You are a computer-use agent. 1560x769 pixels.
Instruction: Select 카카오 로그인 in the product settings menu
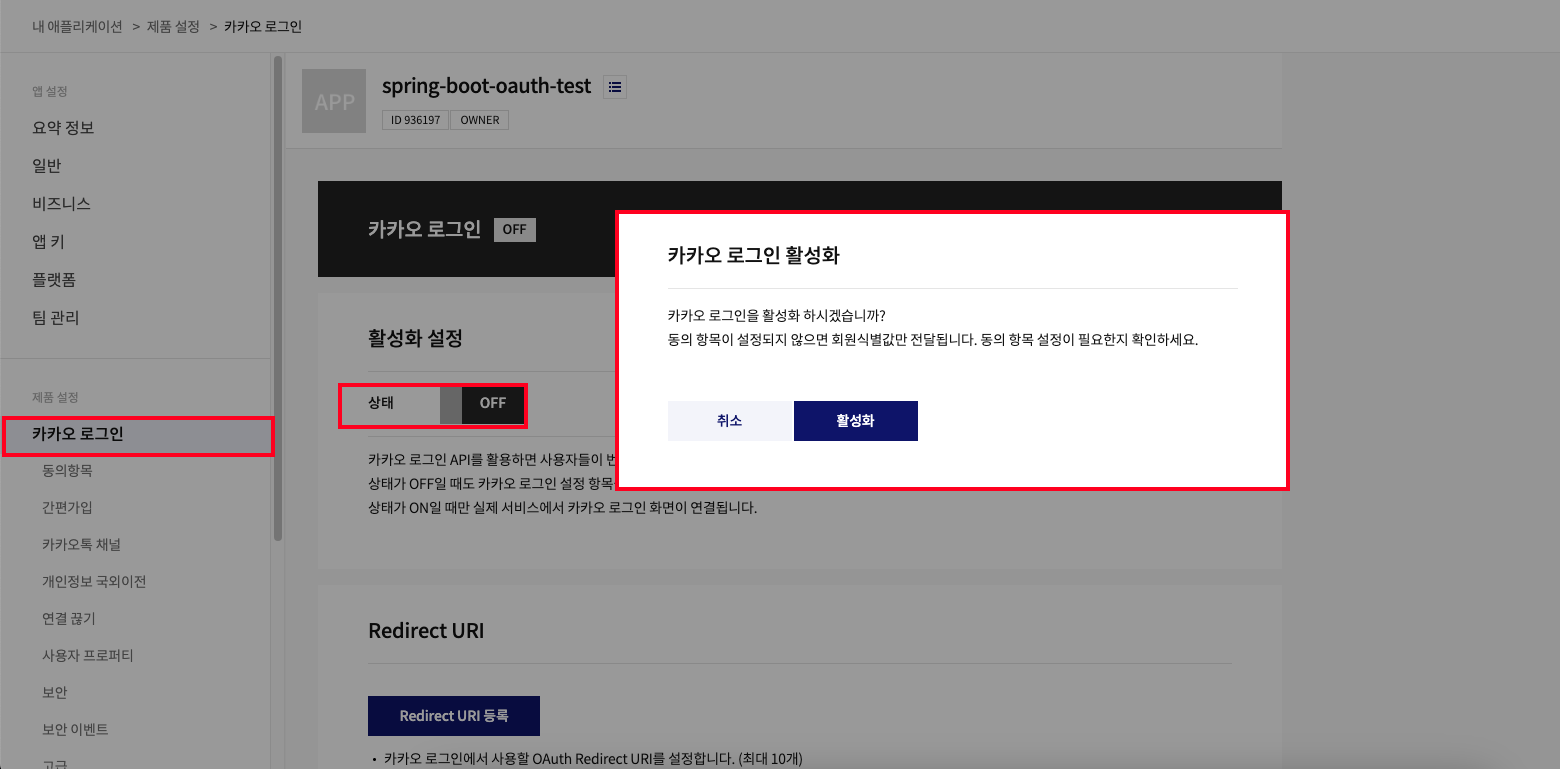(137, 435)
